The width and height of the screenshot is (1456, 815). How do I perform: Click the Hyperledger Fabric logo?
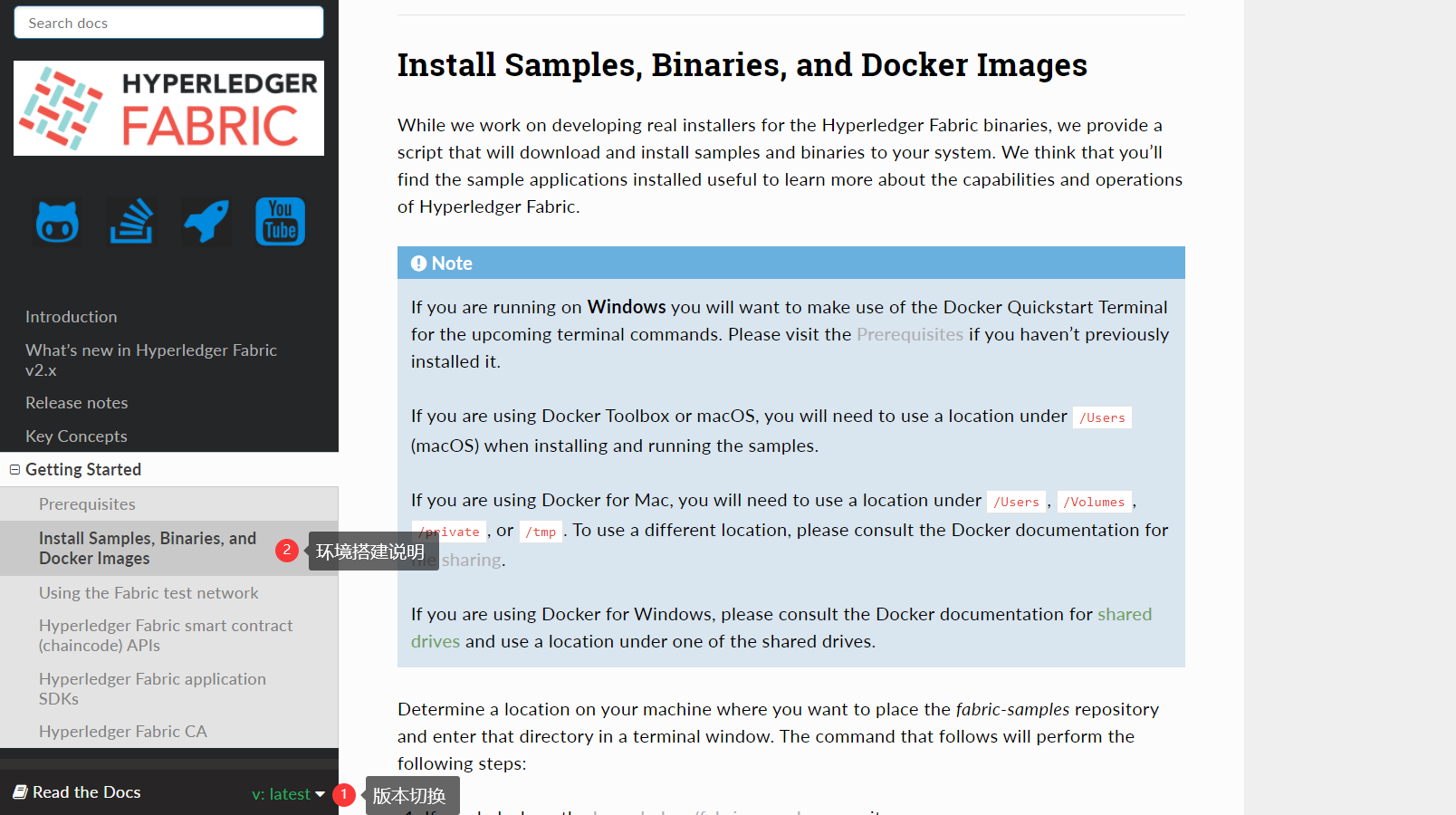pyautogui.click(x=168, y=108)
